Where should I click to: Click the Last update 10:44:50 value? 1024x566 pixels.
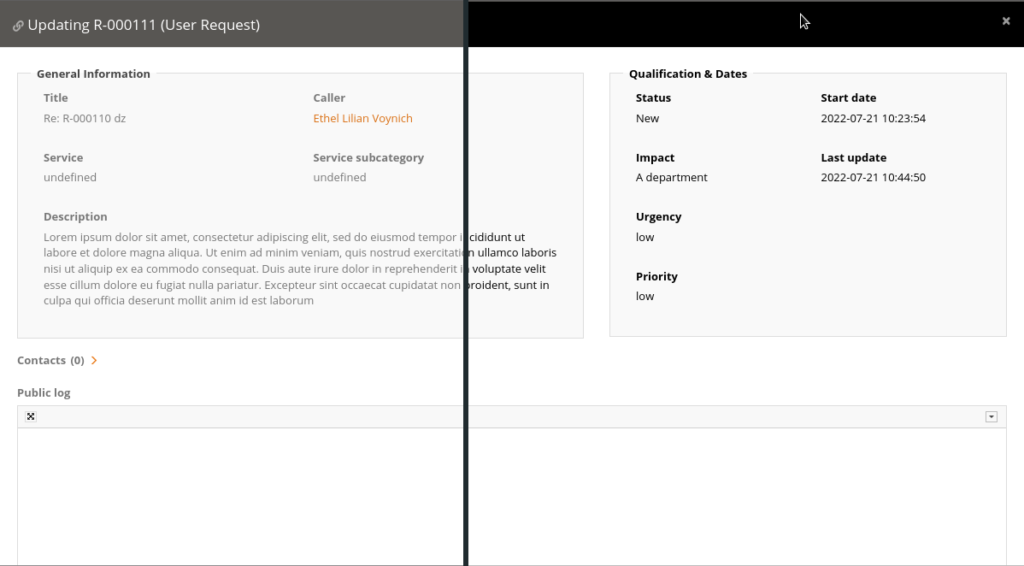click(x=873, y=177)
